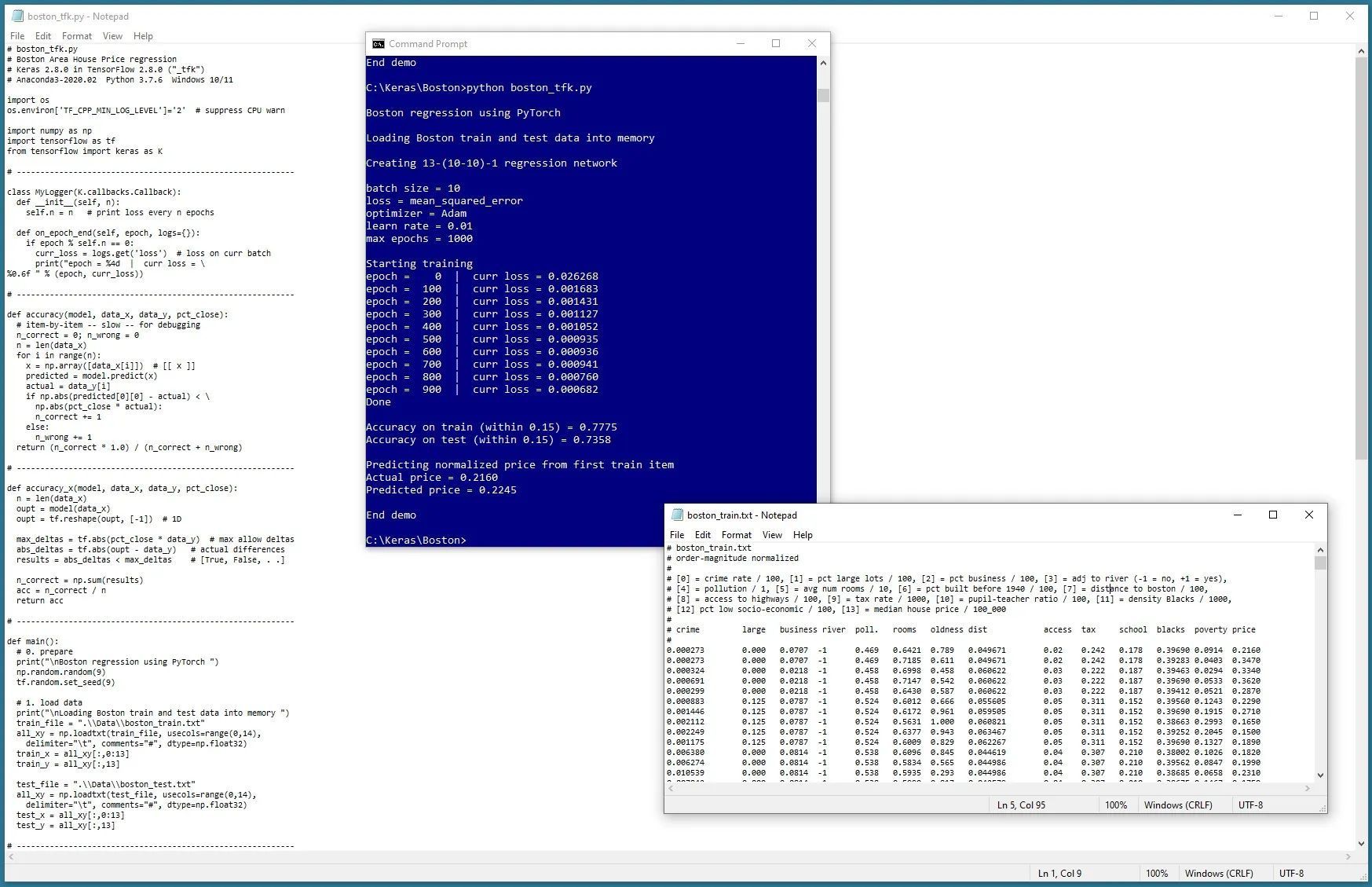This screenshot has width=1372, height=887.
Task: Click boston_tfk.py vertical scrollbar up arrow
Action: click(1361, 51)
